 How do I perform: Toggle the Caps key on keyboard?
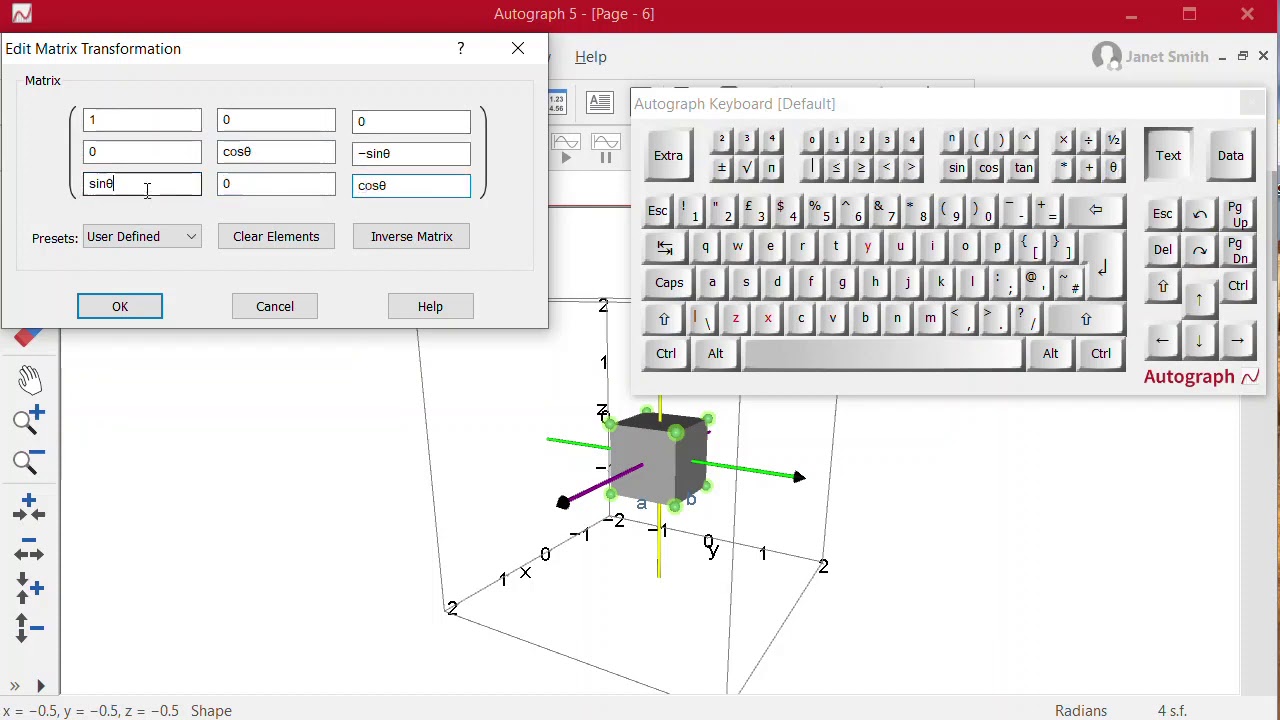[x=669, y=282]
